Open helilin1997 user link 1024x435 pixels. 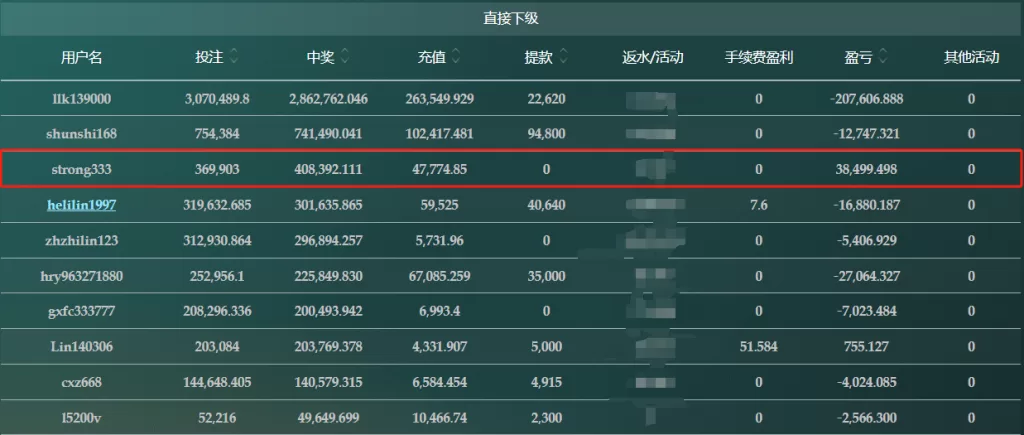[x=82, y=205]
